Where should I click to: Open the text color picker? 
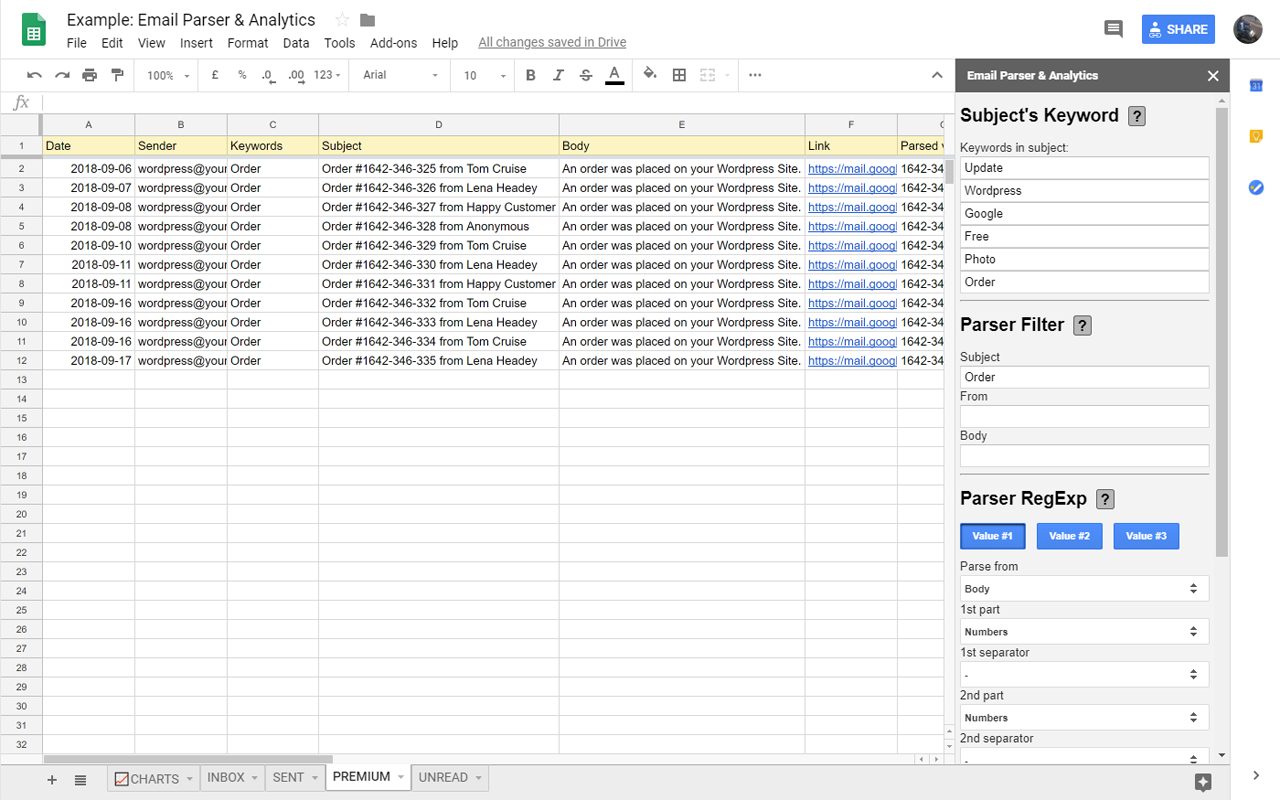[613, 75]
